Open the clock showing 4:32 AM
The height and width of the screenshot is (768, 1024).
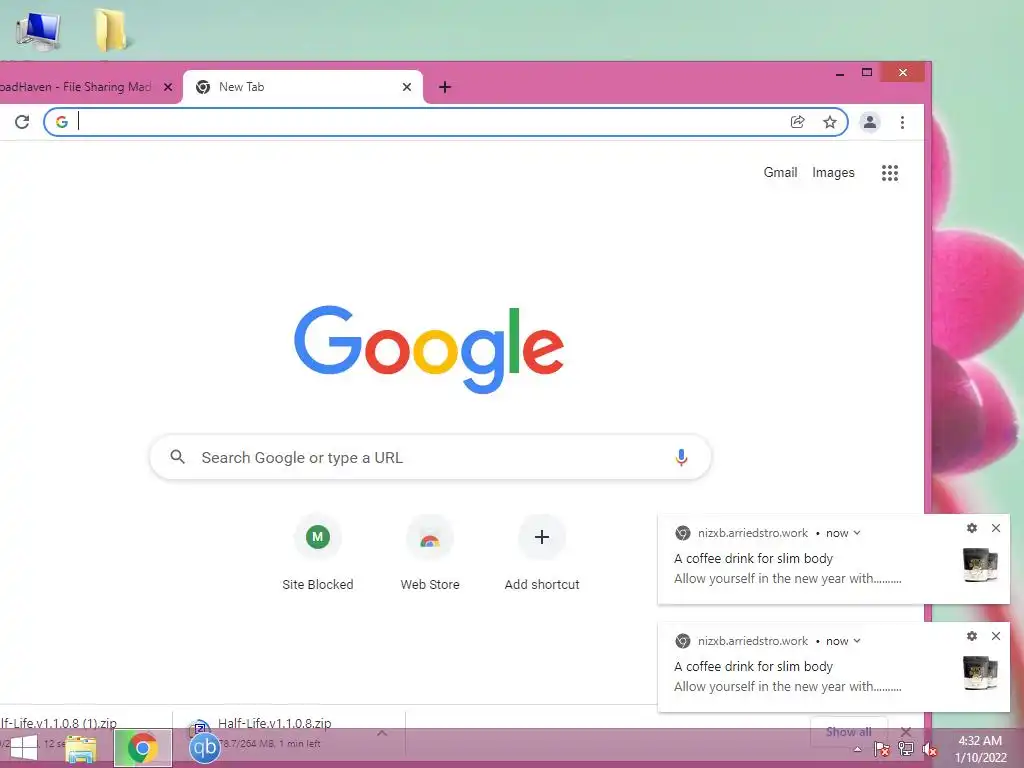[980, 749]
